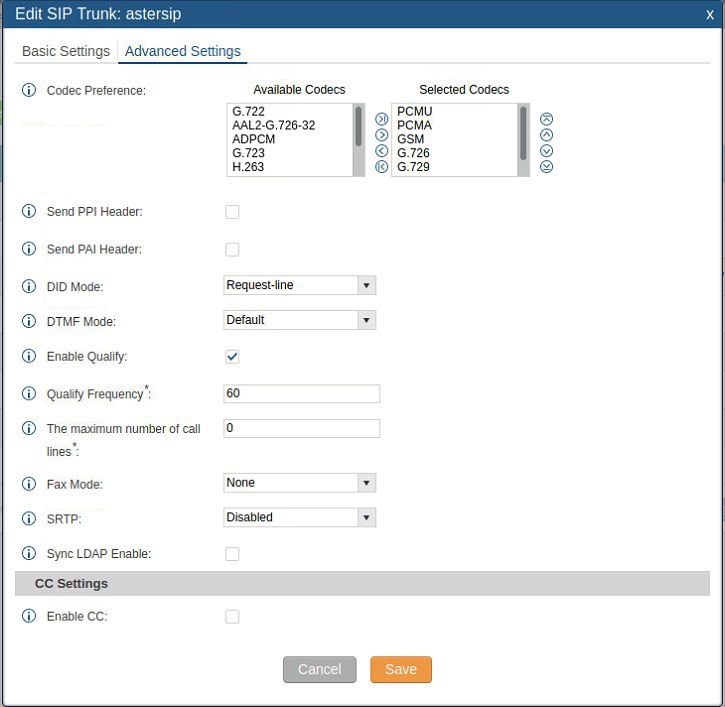This screenshot has width=725, height=707.
Task: Close the Edit SIP Trunk dialog
Action: 710,14
